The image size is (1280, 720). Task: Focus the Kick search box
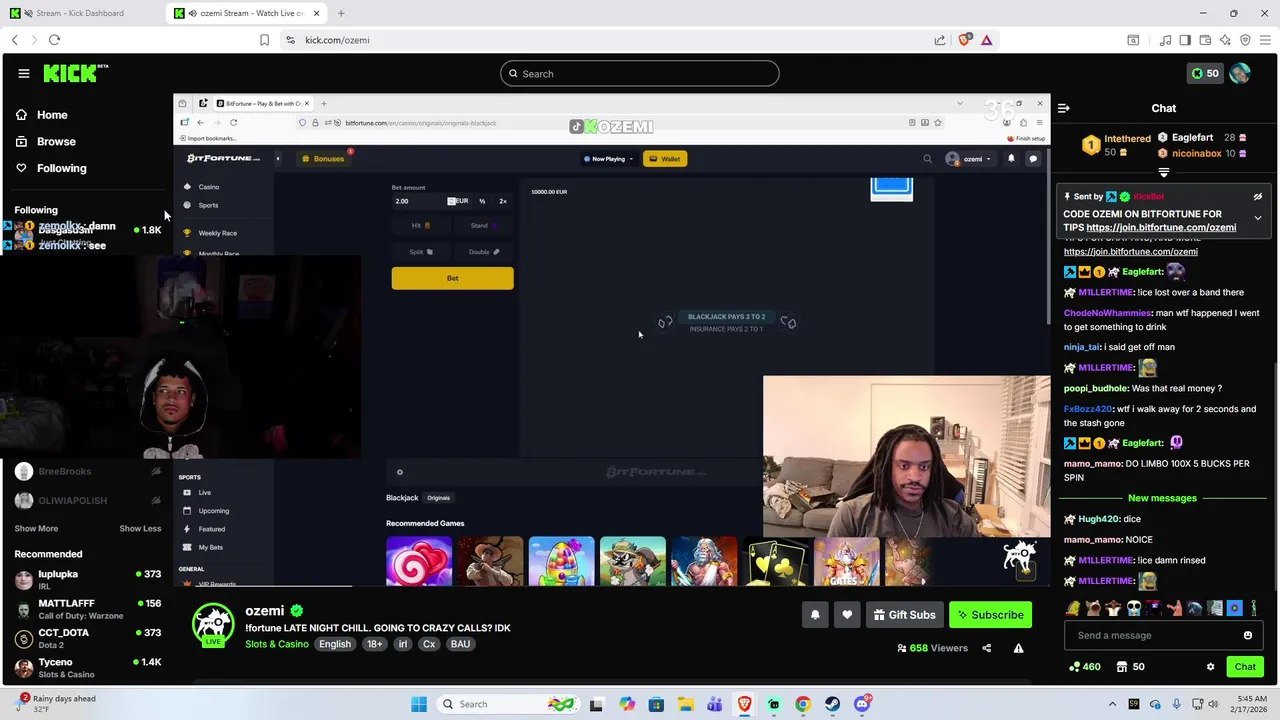(x=640, y=73)
